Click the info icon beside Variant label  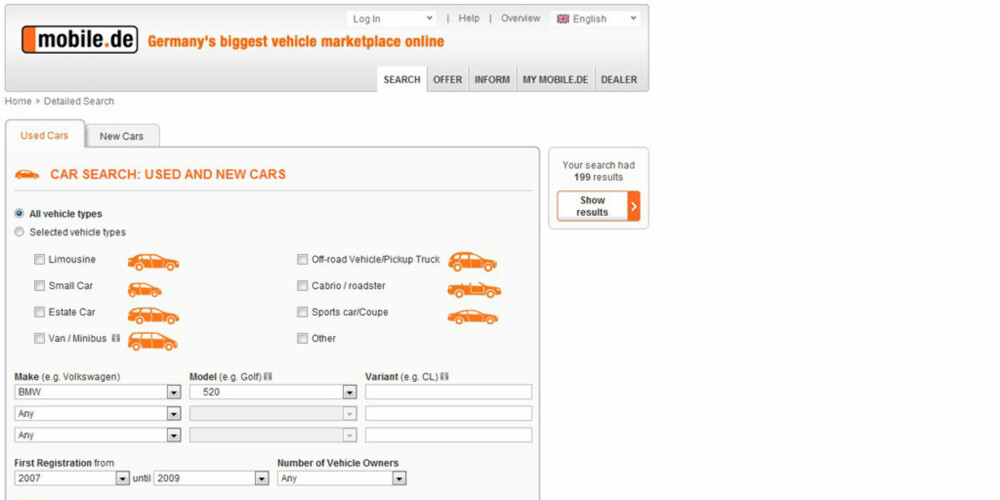point(445,377)
